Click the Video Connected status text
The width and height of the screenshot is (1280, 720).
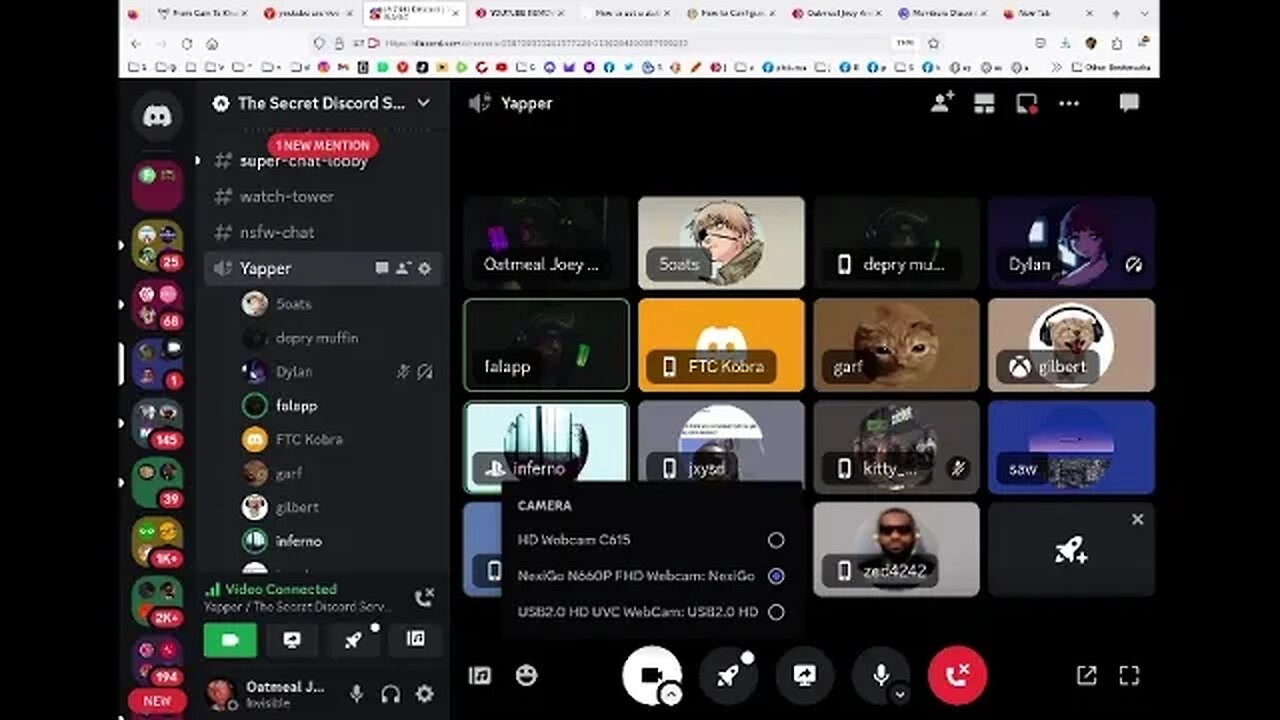(280, 589)
